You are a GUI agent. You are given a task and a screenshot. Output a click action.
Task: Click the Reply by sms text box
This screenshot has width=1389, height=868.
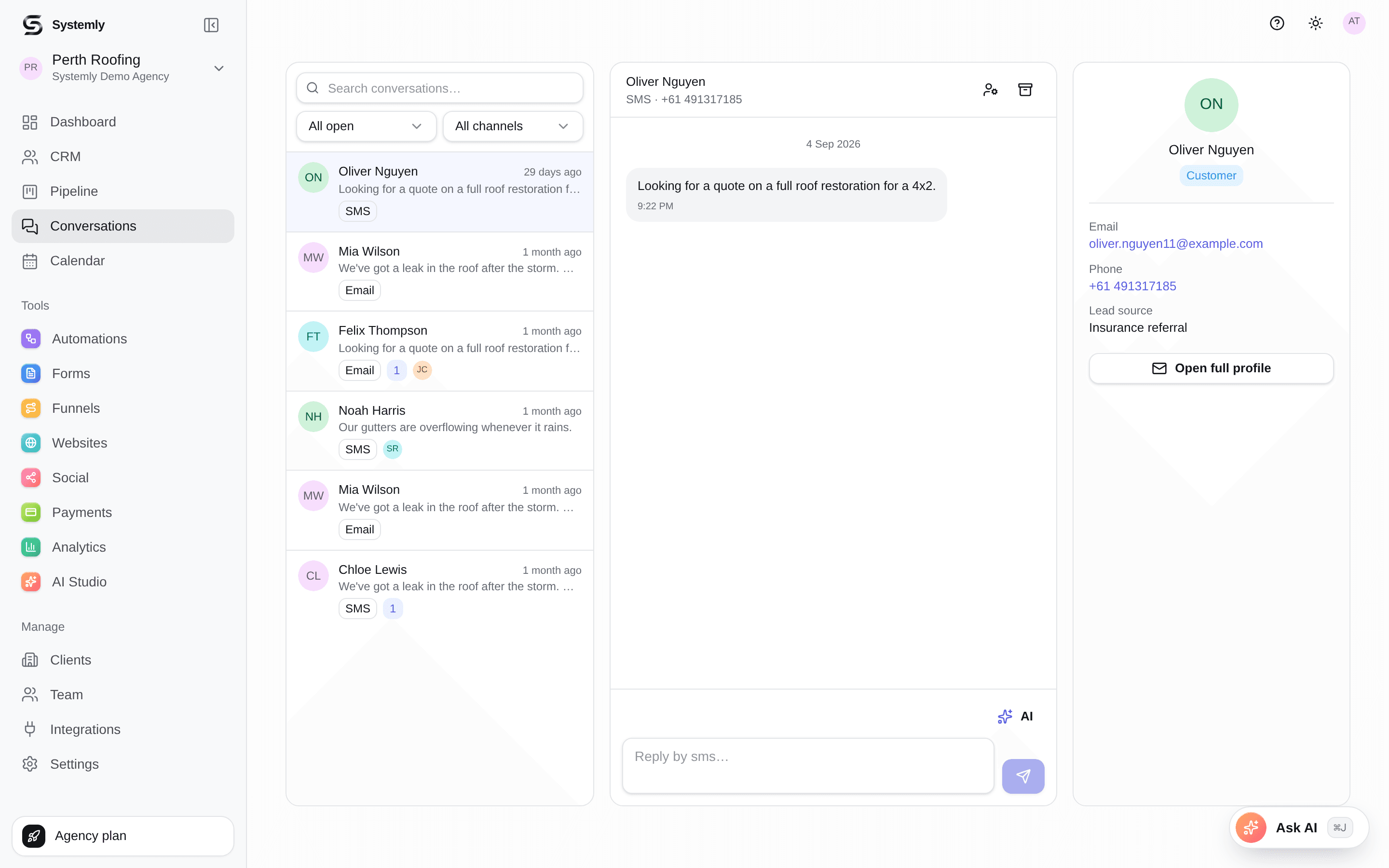(807, 766)
